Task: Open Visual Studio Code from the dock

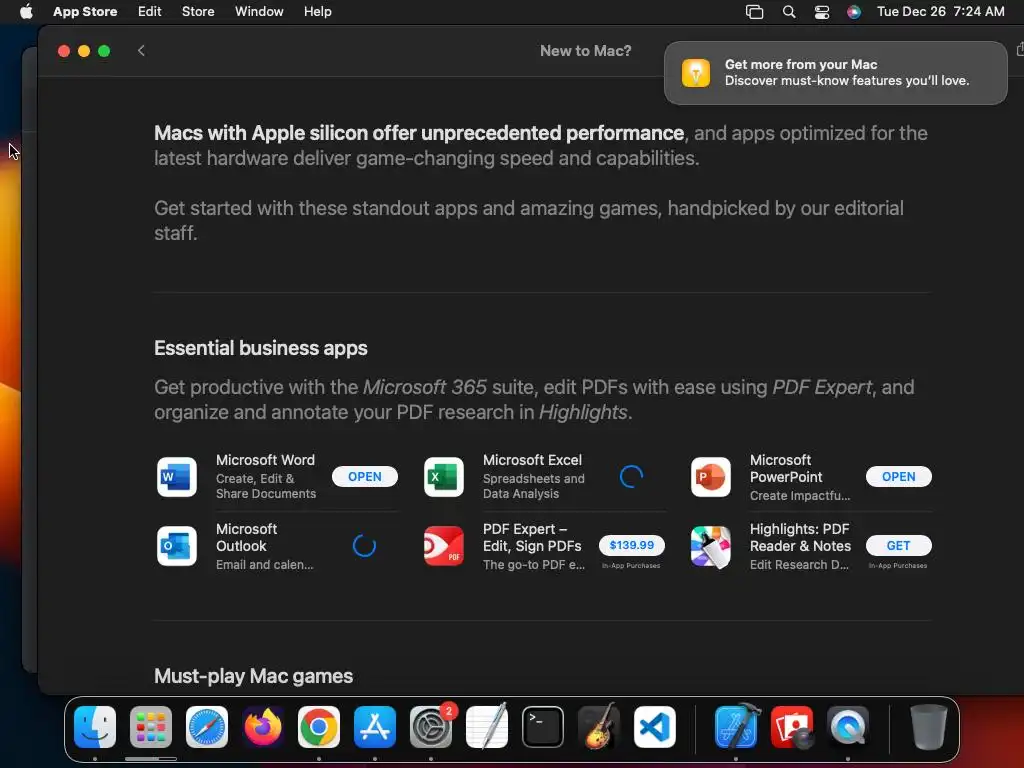Action: [x=654, y=727]
